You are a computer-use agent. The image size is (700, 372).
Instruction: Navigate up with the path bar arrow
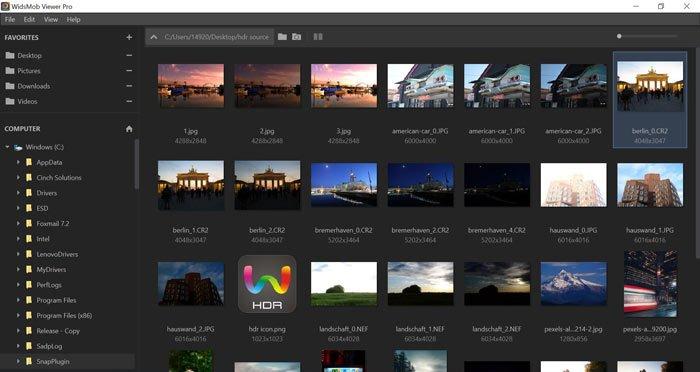click(x=154, y=37)
